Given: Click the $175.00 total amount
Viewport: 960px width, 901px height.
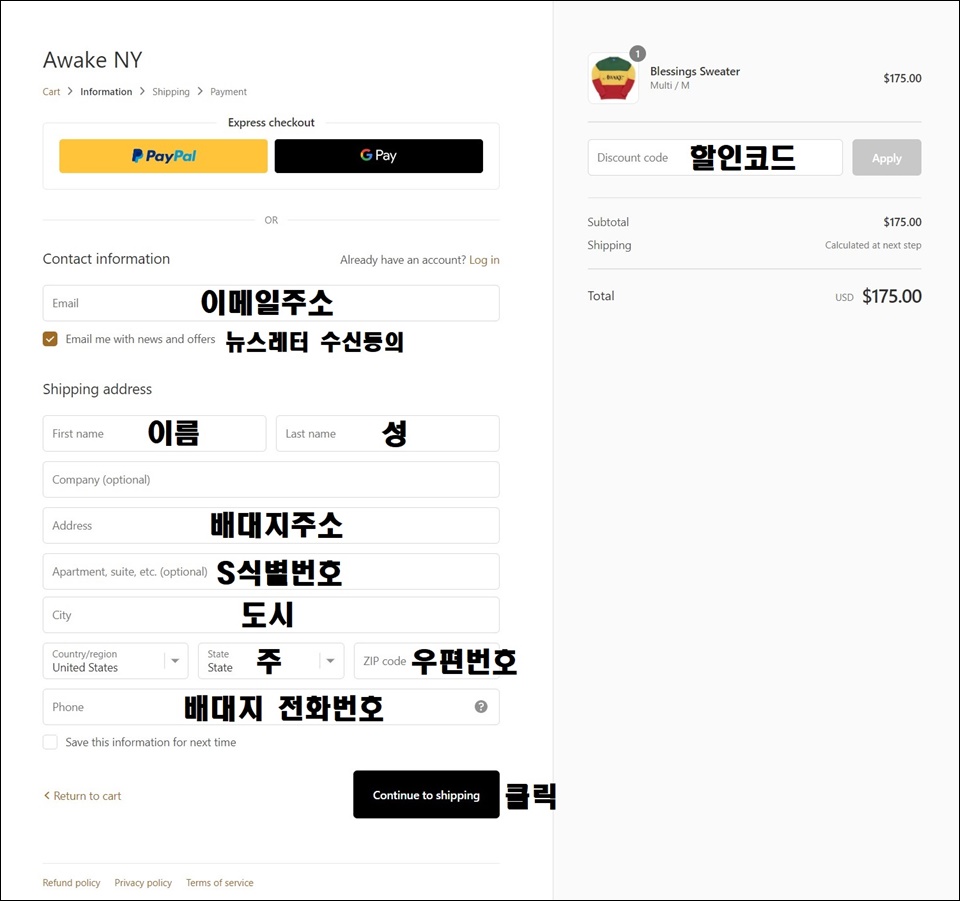Looking at the screenshot, I should 891,296.
